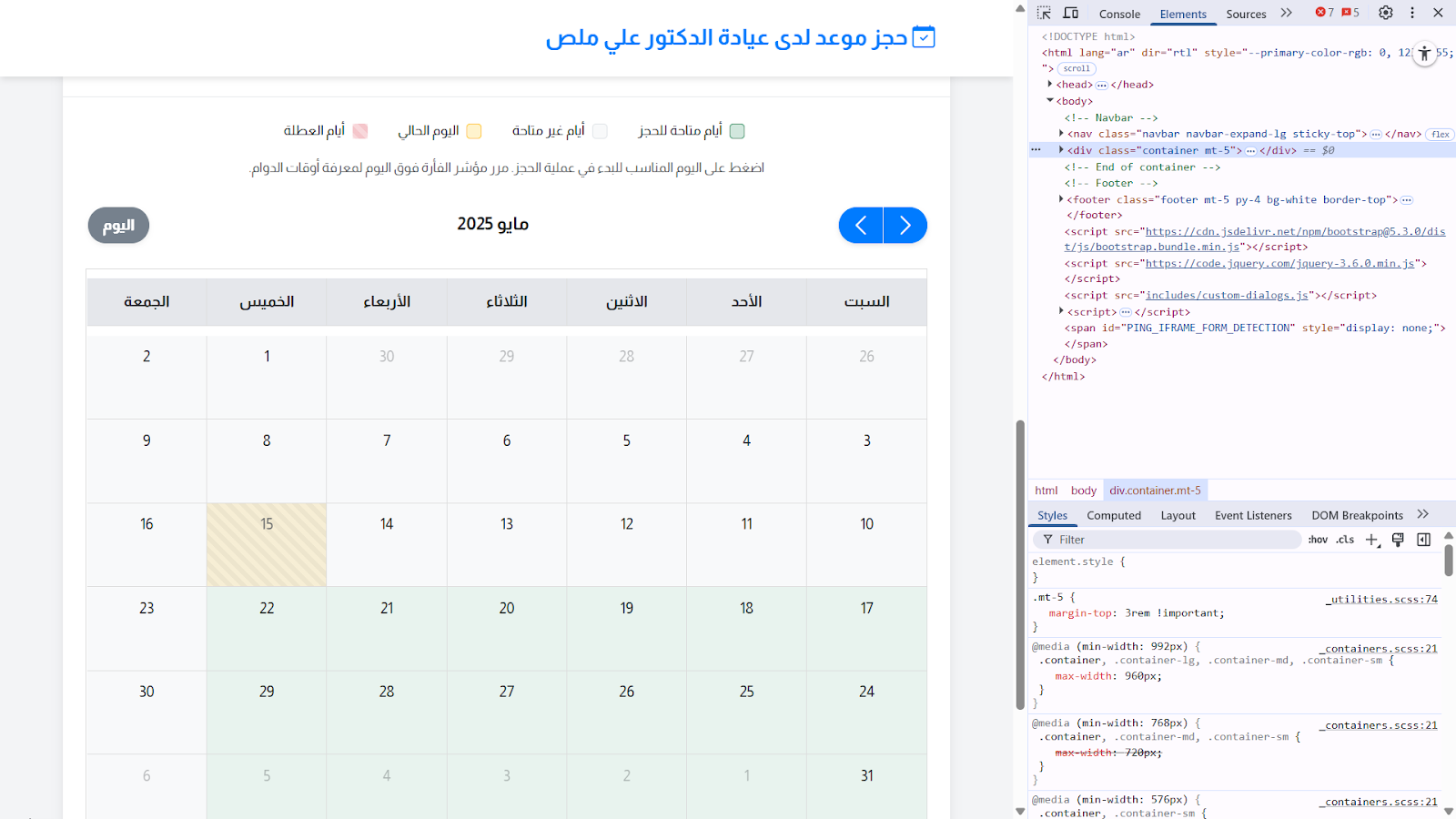
Task: Switch to the Elements tab
Action: (x=1183, y=14)
